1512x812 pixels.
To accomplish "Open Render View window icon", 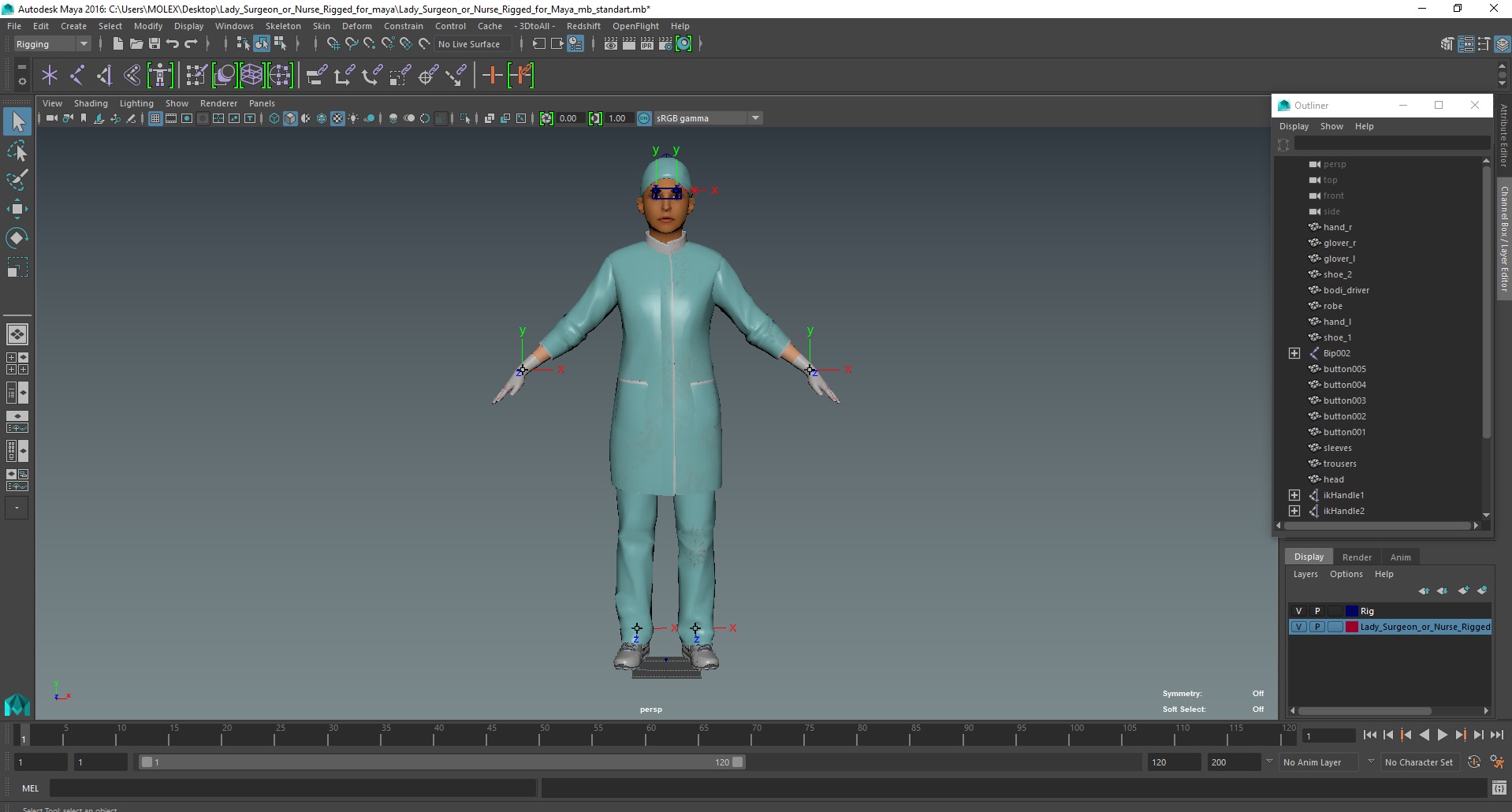I will [x=611, y=44].
